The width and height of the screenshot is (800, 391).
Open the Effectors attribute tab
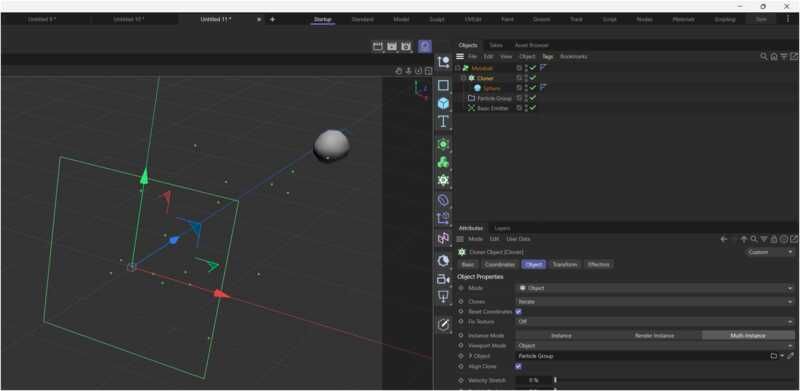[598, 264]
